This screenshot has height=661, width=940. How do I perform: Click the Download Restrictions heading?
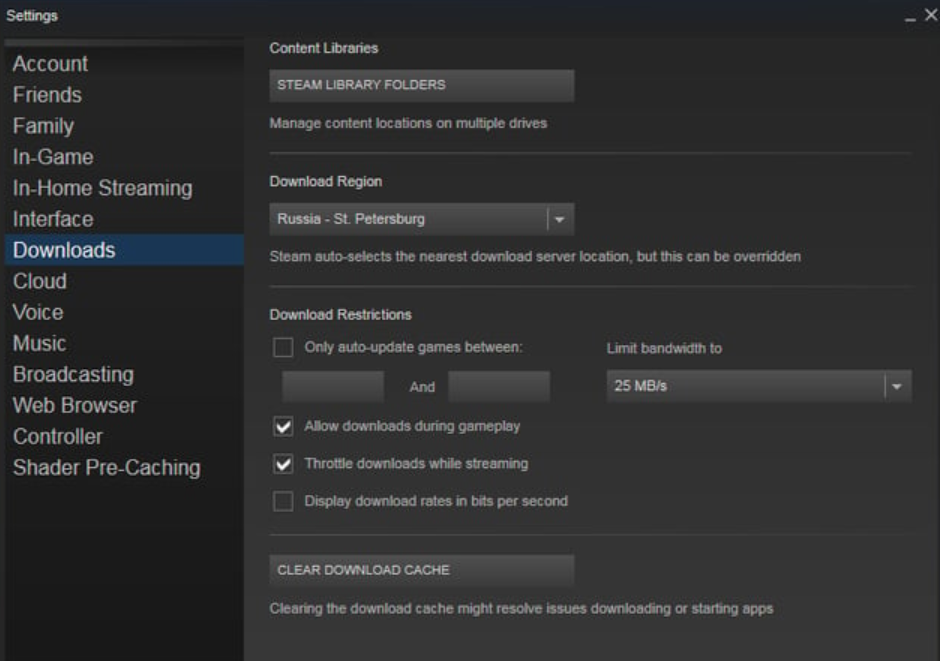click(341, 315)
